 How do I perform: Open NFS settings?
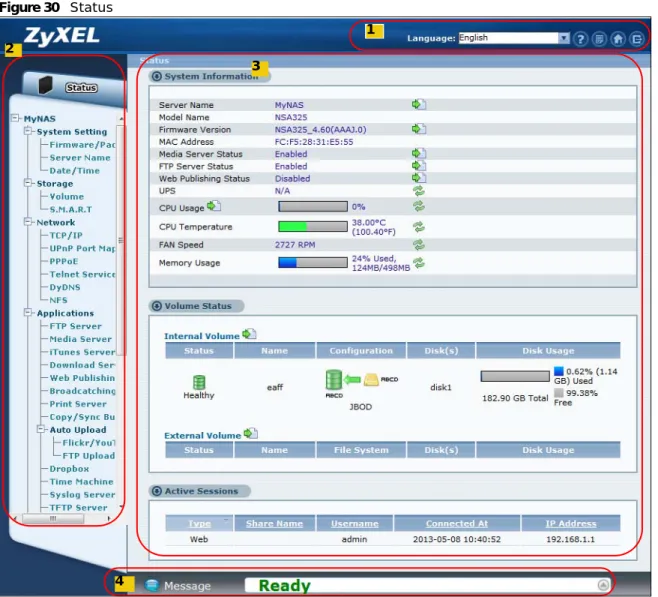point(58,300)
